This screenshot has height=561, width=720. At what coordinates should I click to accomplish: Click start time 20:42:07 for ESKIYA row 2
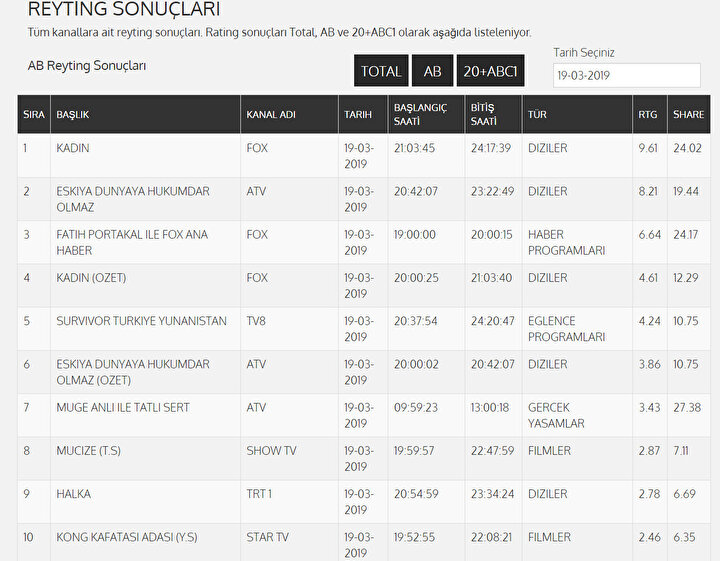[x=416, y=191]
